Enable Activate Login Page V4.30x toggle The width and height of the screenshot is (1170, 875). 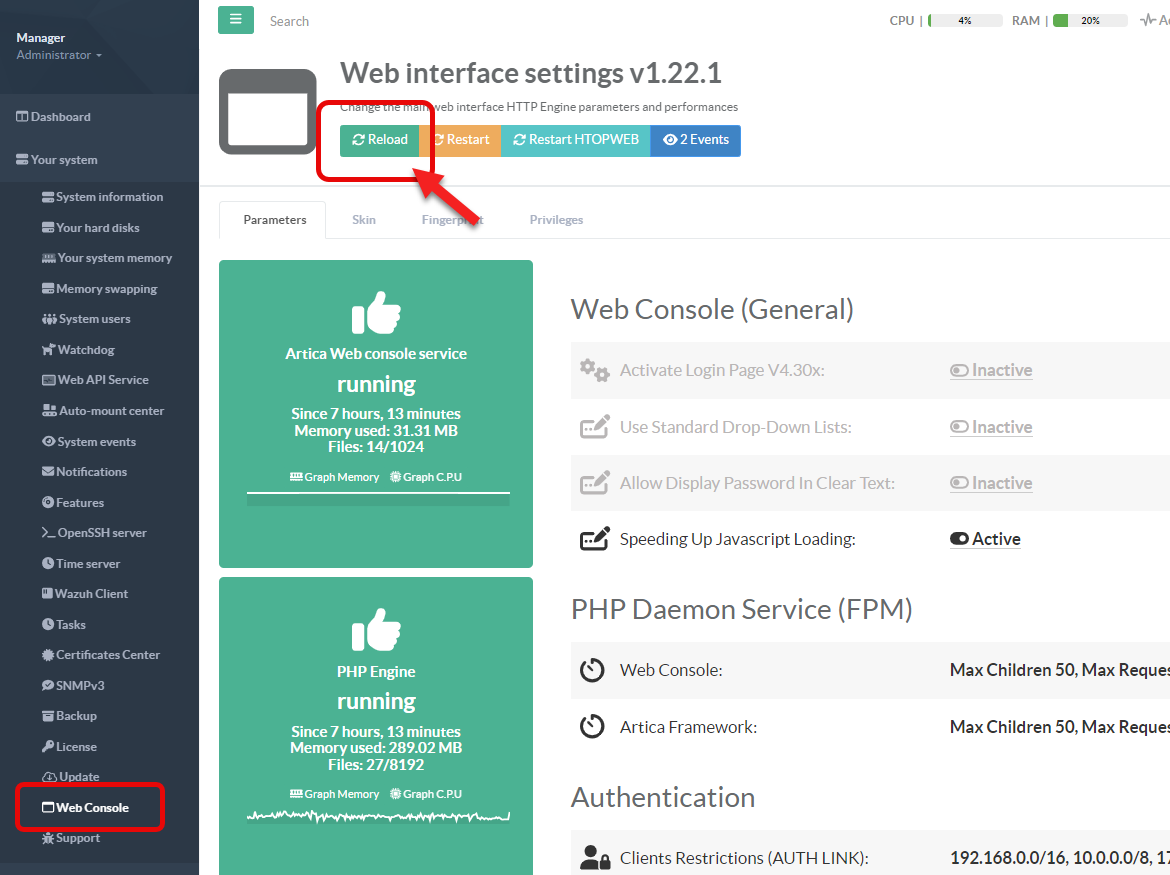point(990,370)
